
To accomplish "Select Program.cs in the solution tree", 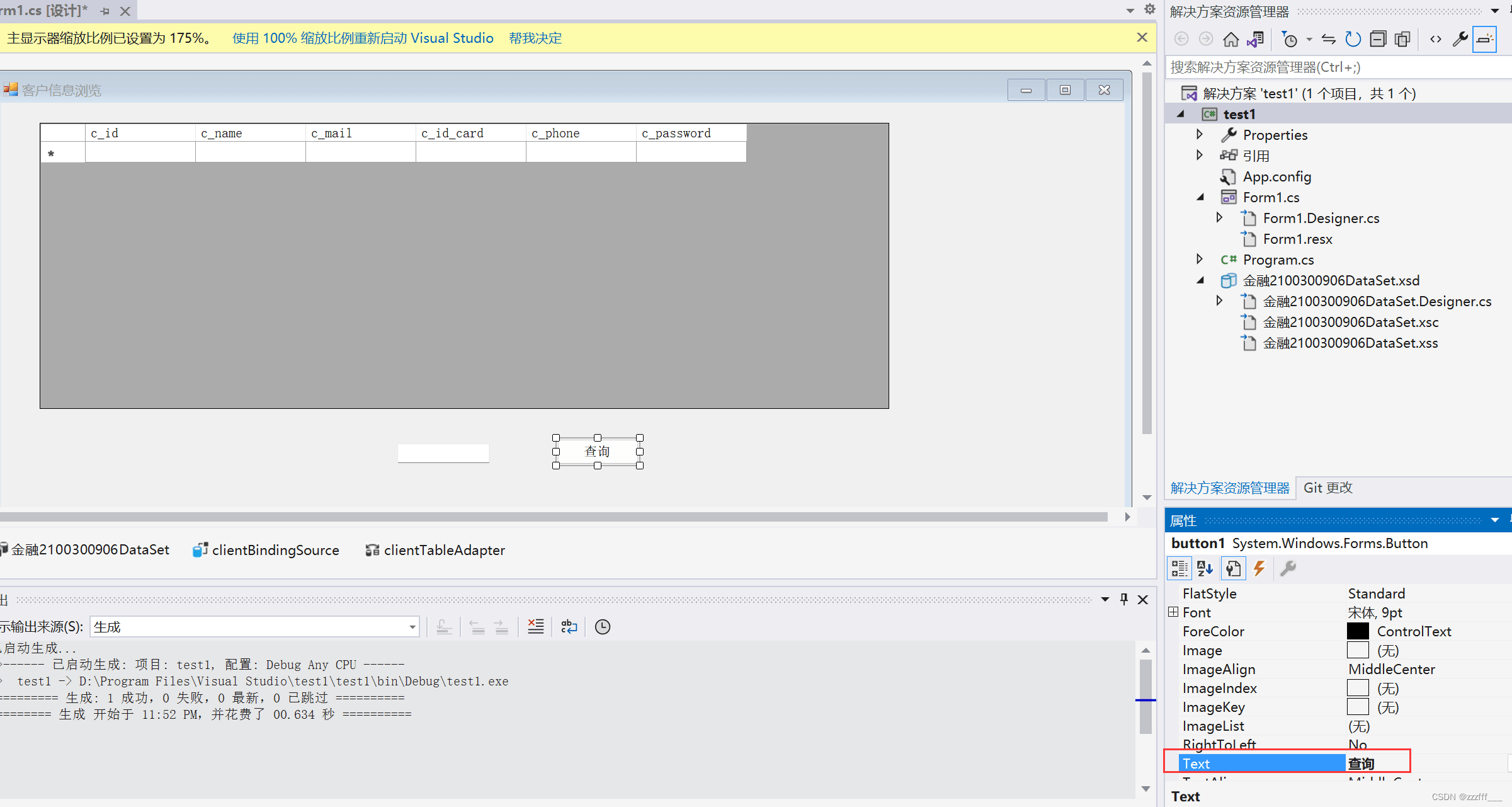I will click(1278, 260).
